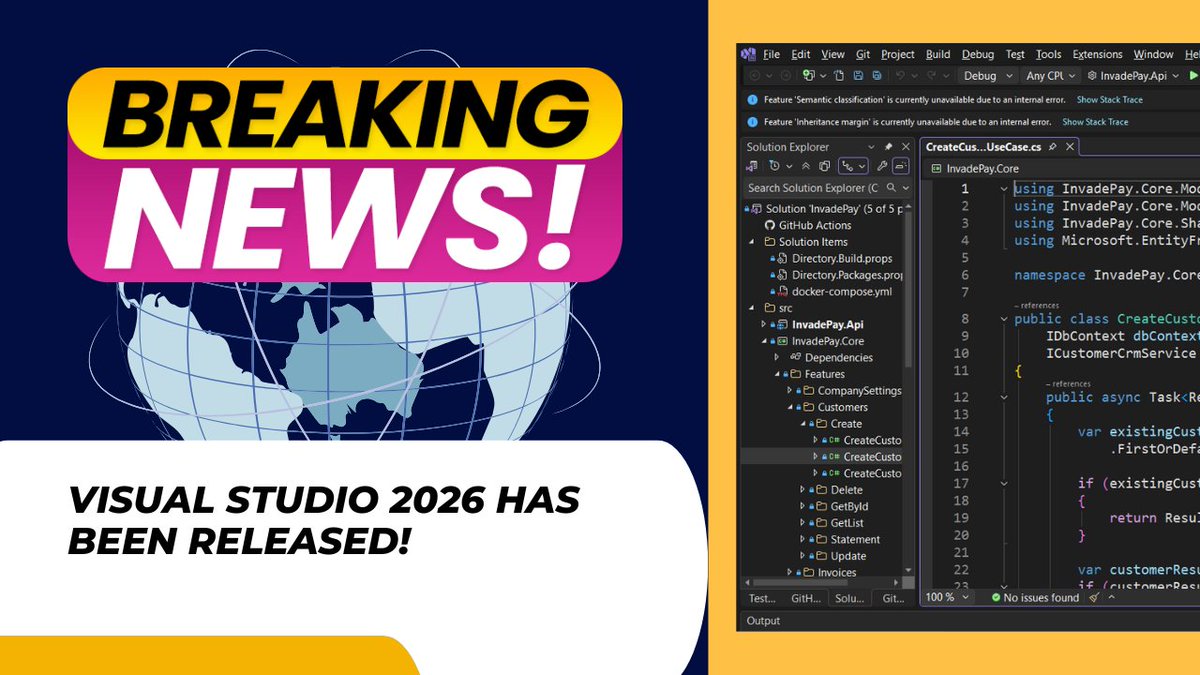Toggle pin on CreateCus...UseCase.cs tab

click(1052, 147)
